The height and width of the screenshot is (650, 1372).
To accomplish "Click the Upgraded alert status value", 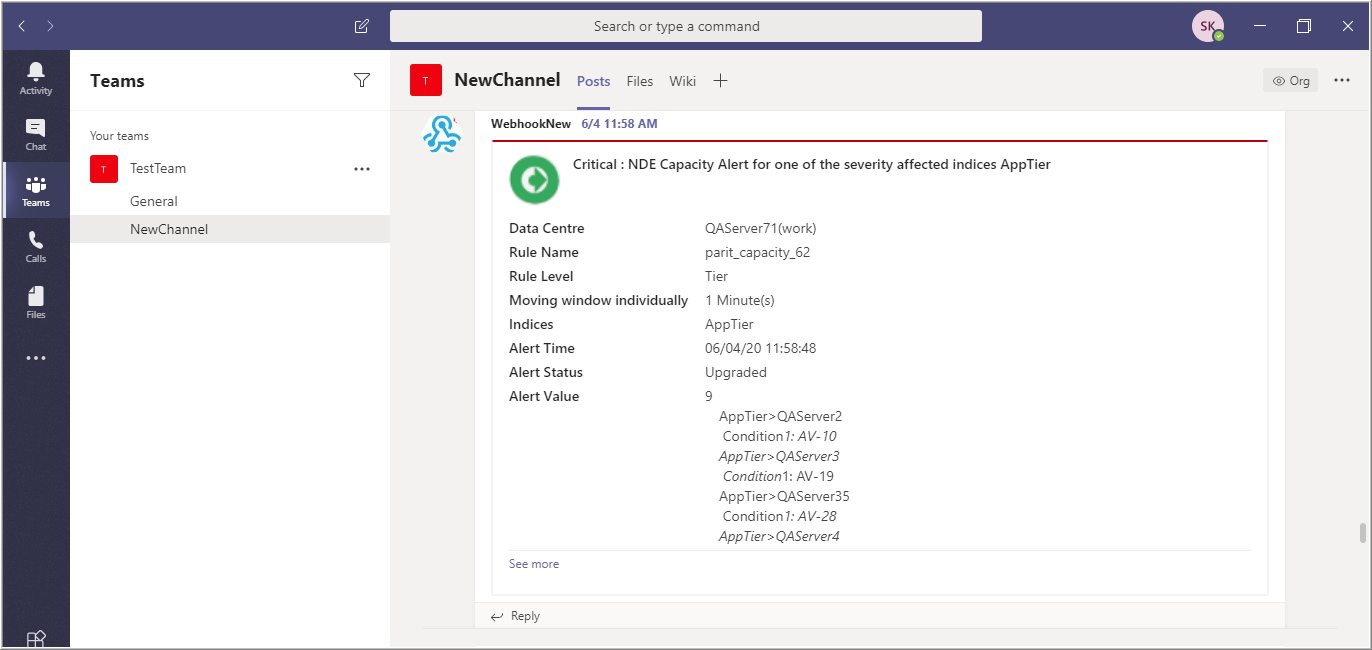I will [x=736, y=372].
